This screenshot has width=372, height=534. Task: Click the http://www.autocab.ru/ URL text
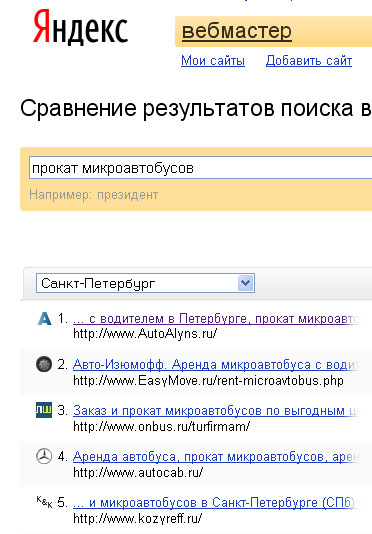(138, 472)
